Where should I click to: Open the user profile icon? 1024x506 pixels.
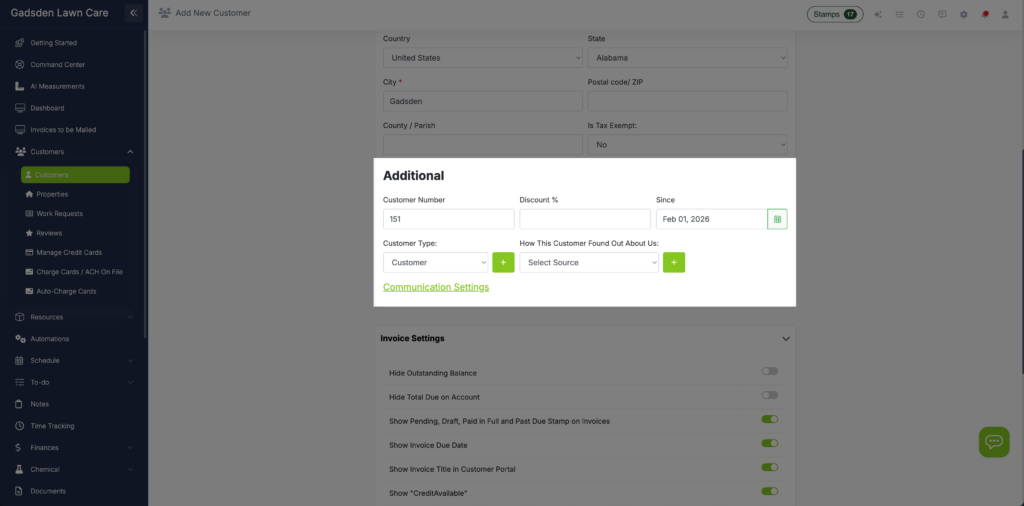point(1005,14)
